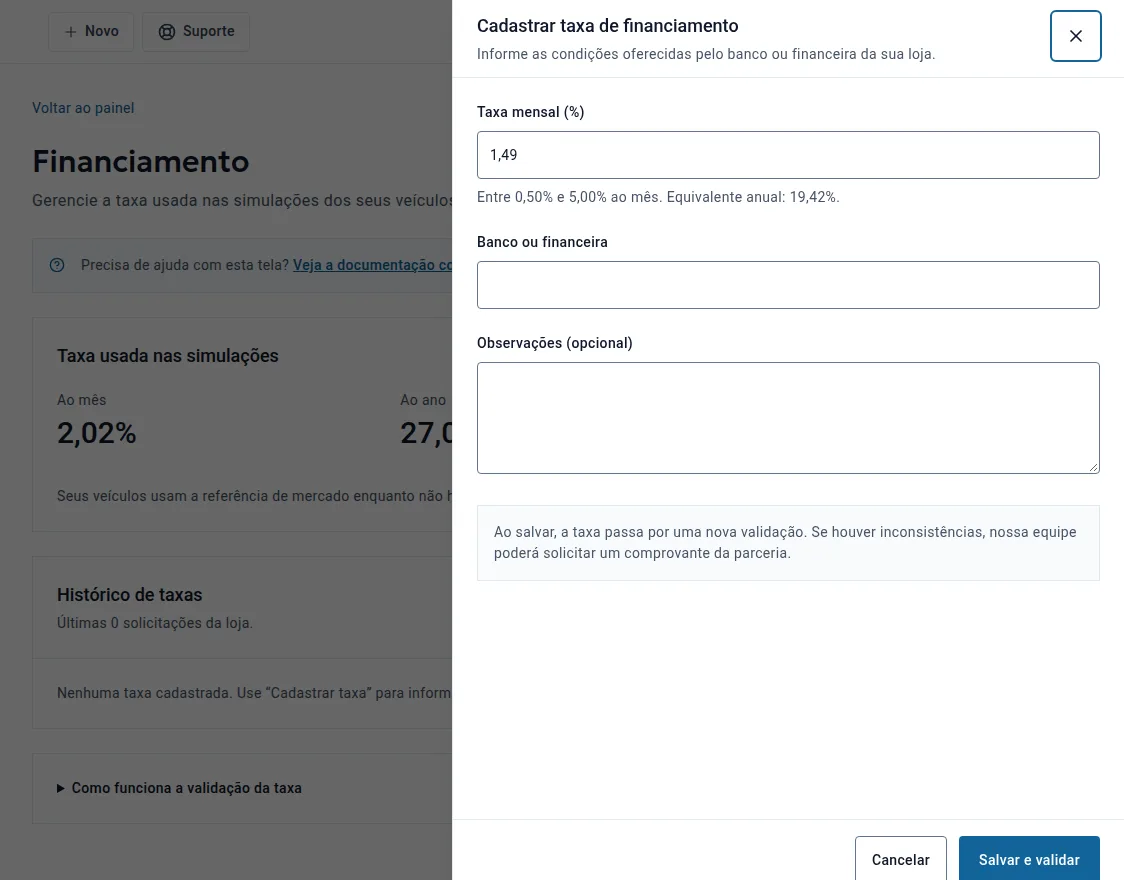
Task: Click the disclosure triangle before Como funciona
Action: pyautogui.click(x=61, y=788)
